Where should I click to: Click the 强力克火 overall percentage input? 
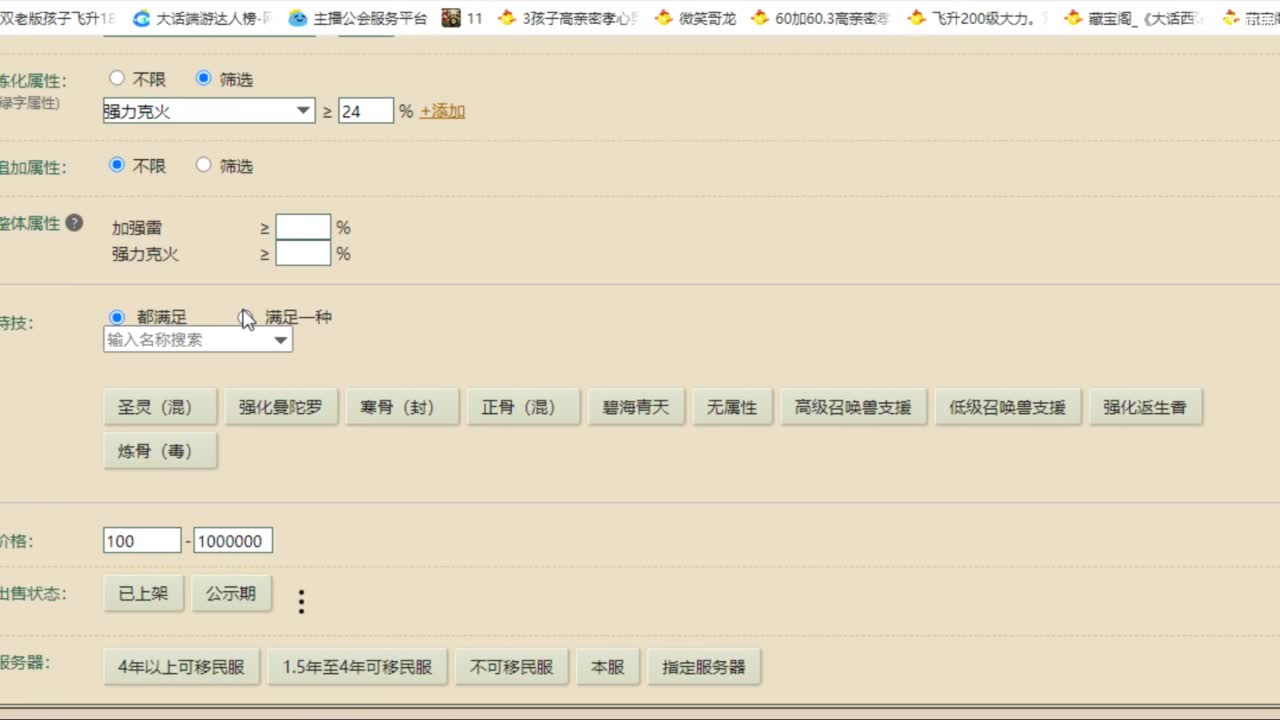click(303, 253)
